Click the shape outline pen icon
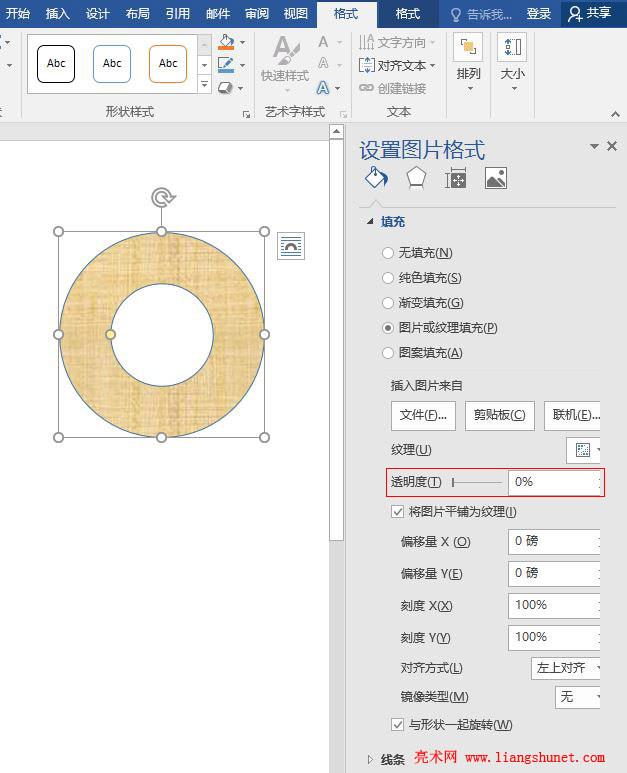The width and height of the screenshot is (627, 773). [226, 65]
